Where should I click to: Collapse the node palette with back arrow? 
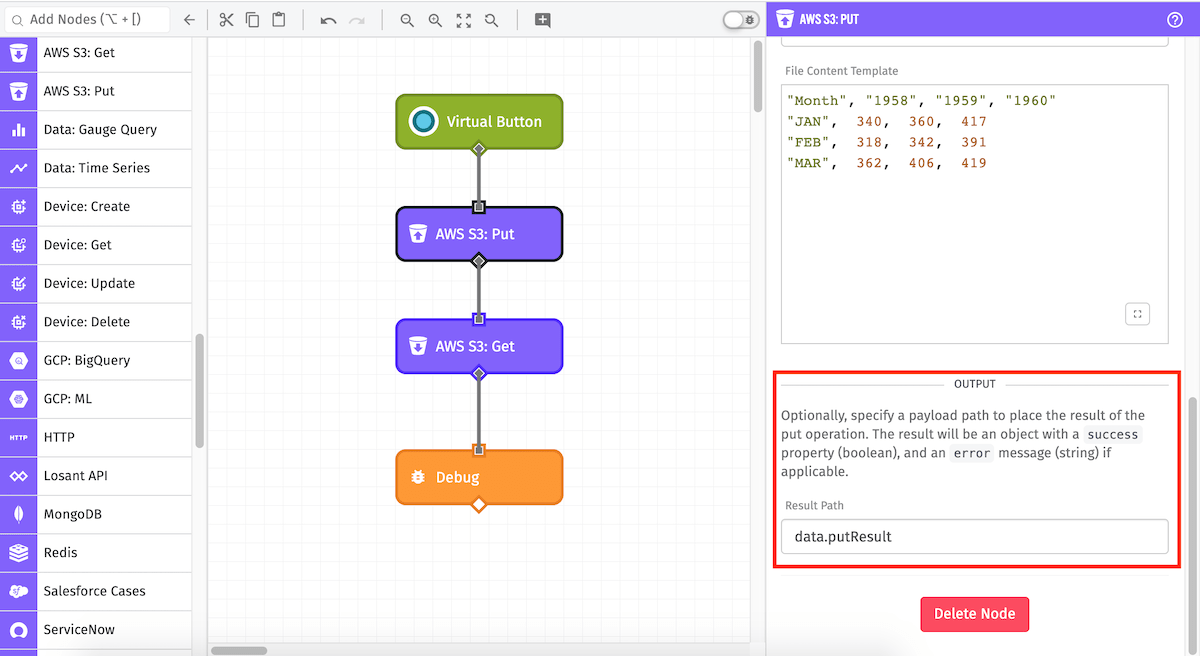click(189, 19)
